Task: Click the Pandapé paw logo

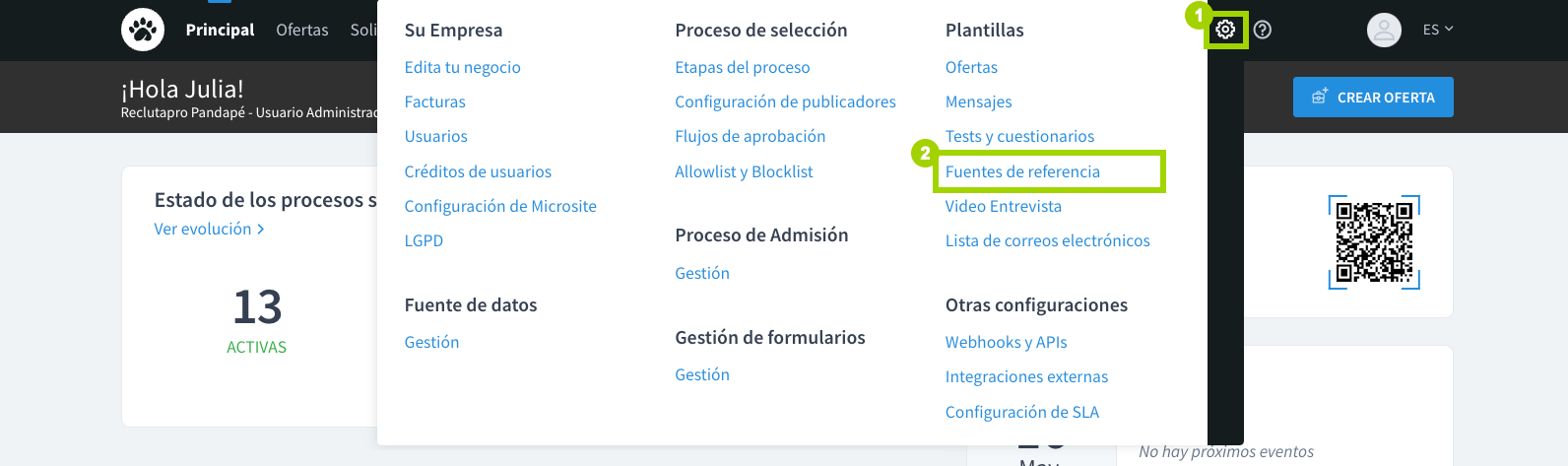Action: [143, 30]
